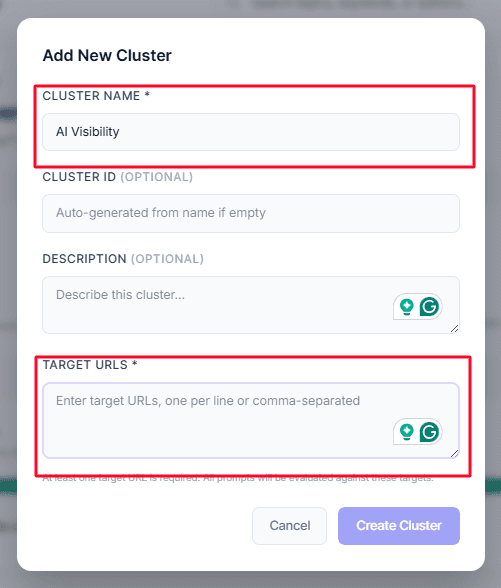This screenshot has width=501, height=588.
Task: Click the CLUSTER ID label text
Action: pyautogui.click(x=79, y=177)
